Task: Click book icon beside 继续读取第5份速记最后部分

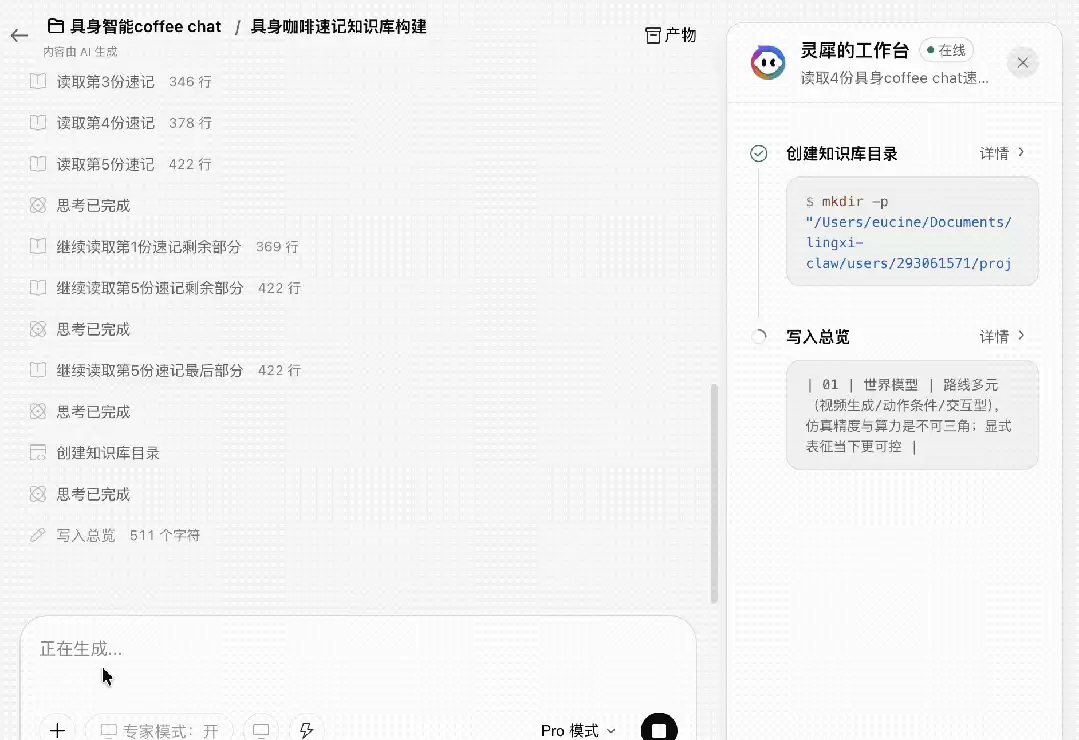Action: click(38, 370)
